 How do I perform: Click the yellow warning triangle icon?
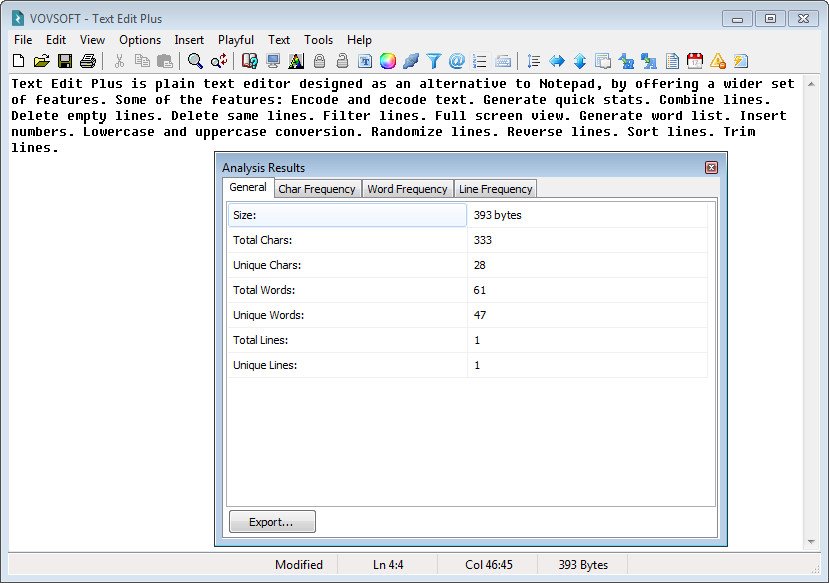tap(718, 61)
